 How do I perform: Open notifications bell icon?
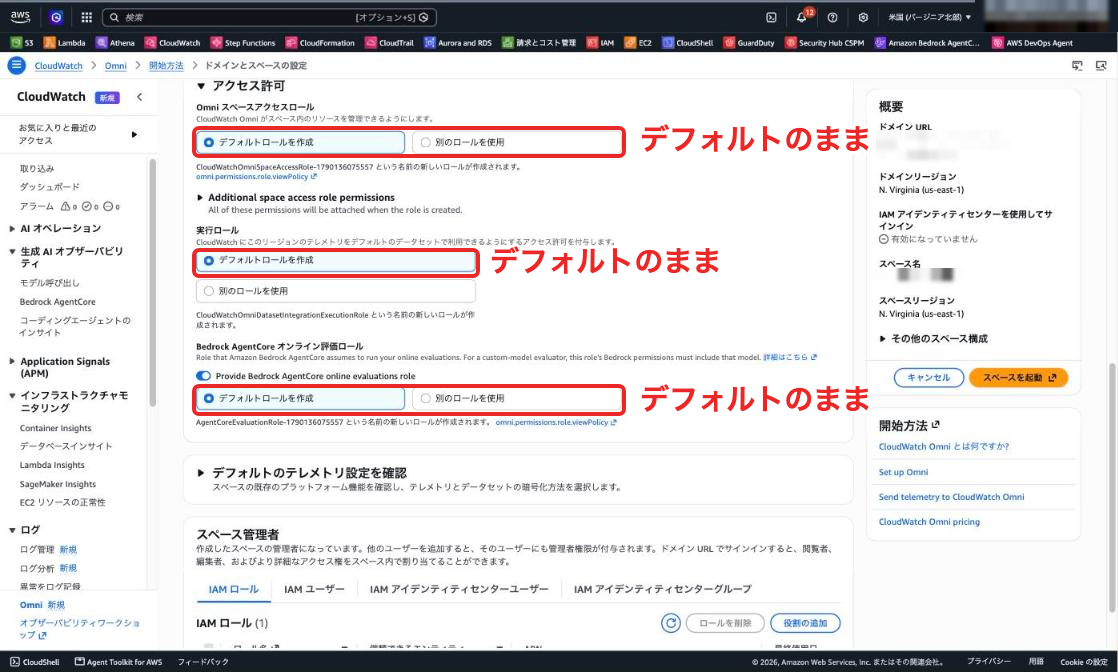pos(801,17)
